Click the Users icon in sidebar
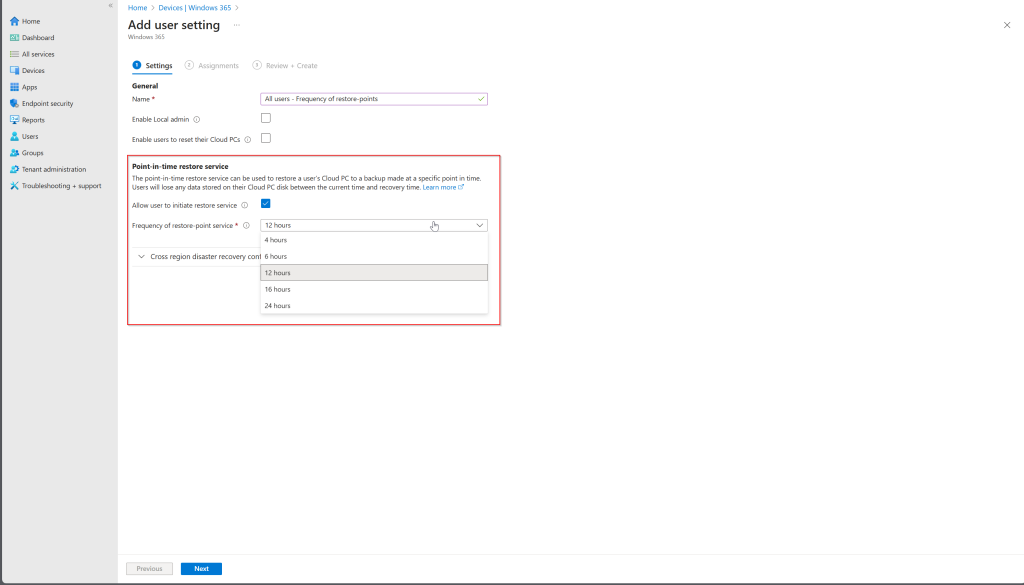The height and width of the screenshot is (585, 1024). tap(14, 136)
